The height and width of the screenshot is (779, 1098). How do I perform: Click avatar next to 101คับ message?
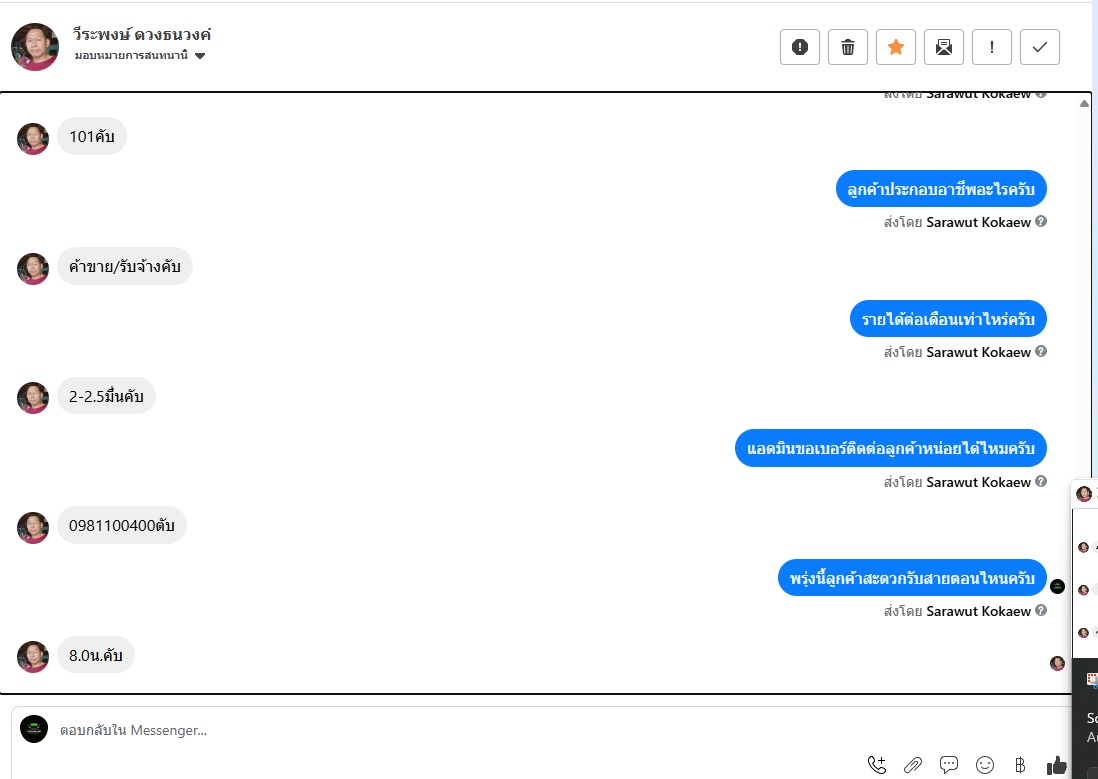click(33, 139)
